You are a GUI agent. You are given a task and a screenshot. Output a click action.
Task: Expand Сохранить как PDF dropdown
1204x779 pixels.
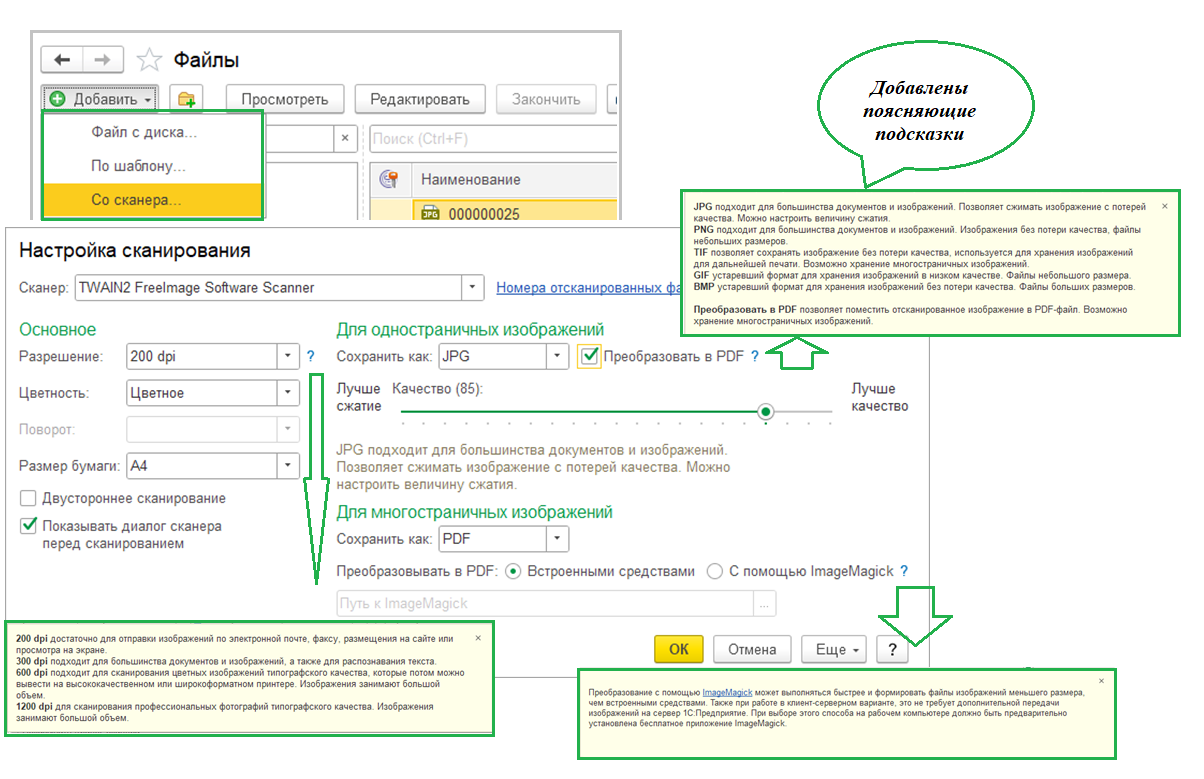[x=558, y=539]
